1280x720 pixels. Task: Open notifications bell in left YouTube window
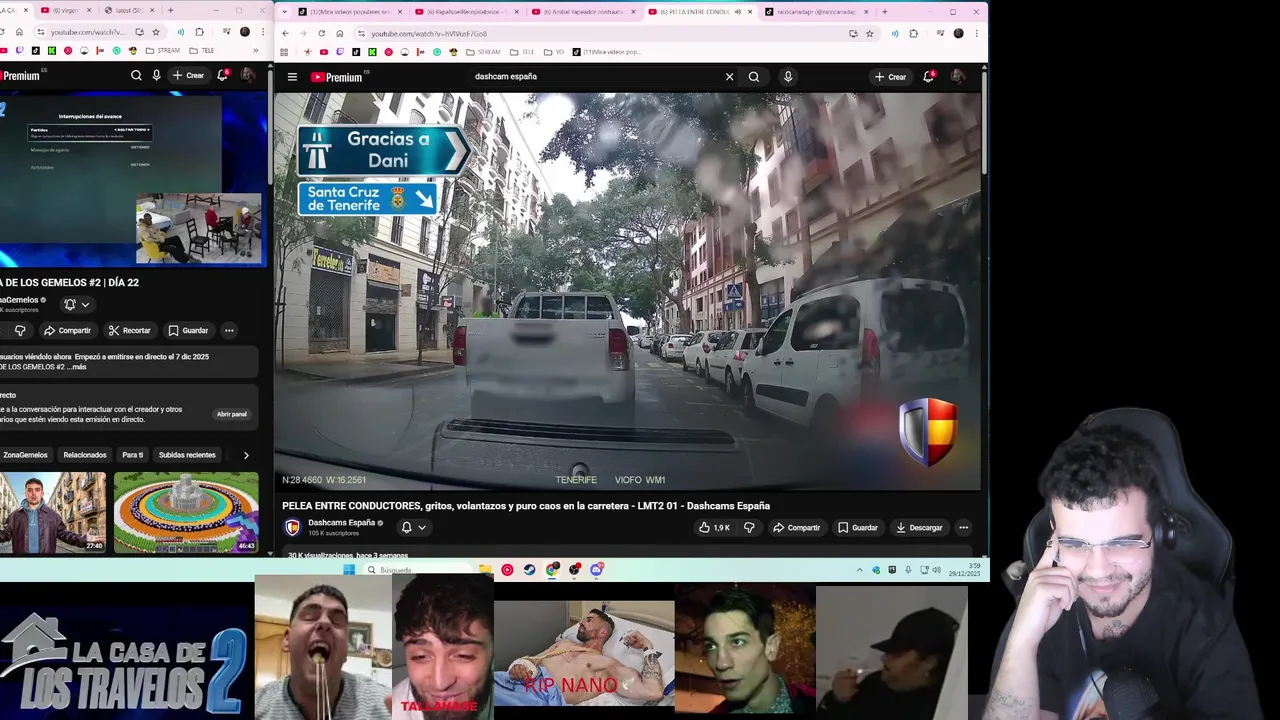click(x=223, y=75)
